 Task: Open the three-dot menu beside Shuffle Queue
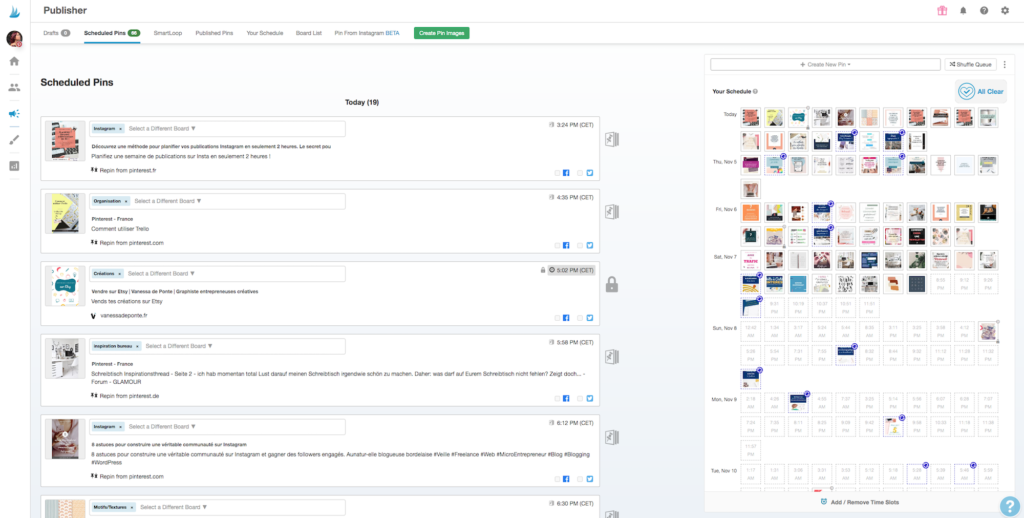click(x=1005, y=64)
